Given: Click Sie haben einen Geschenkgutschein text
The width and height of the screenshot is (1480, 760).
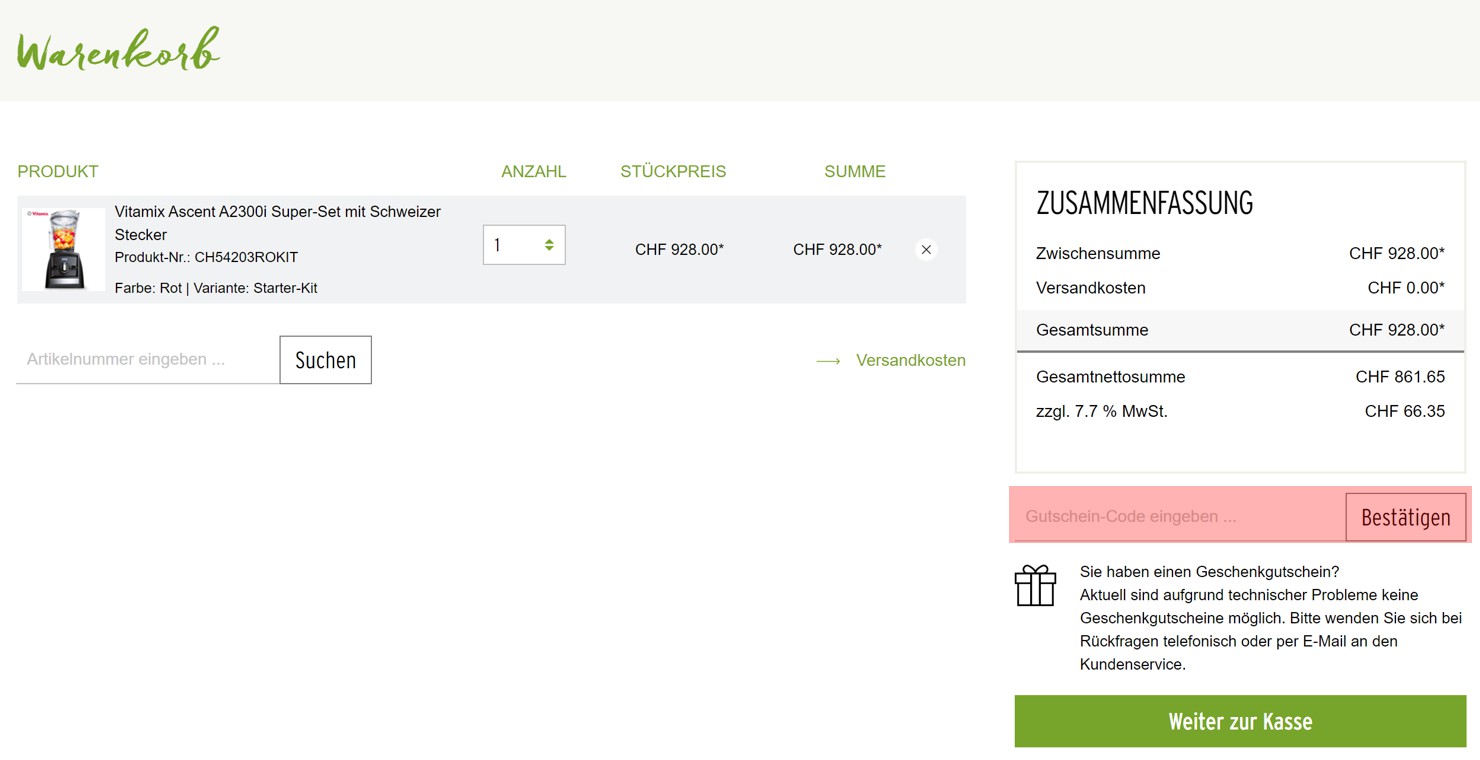Looking at the screenshot, I should [x=1209, y=572].
